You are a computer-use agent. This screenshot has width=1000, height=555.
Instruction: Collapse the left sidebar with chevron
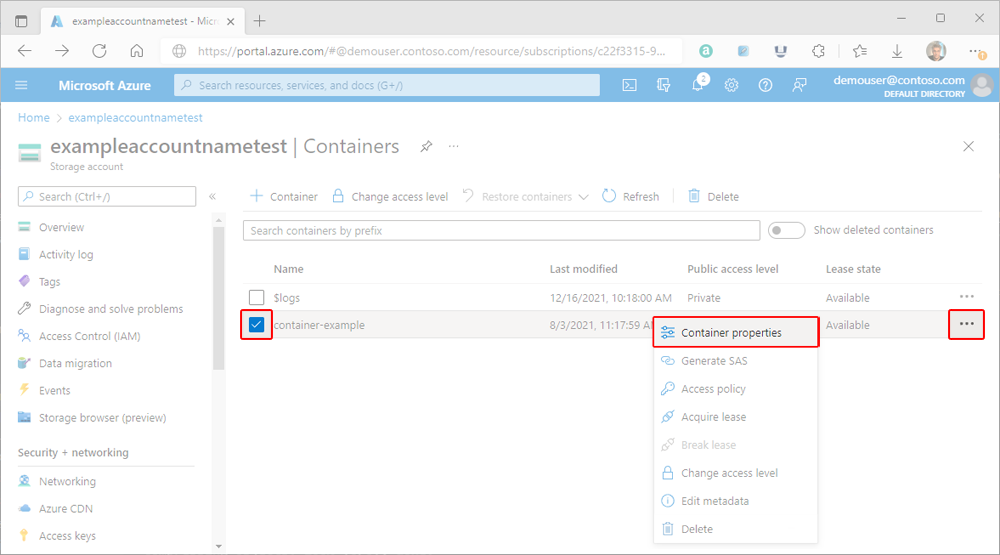[212, 197]
